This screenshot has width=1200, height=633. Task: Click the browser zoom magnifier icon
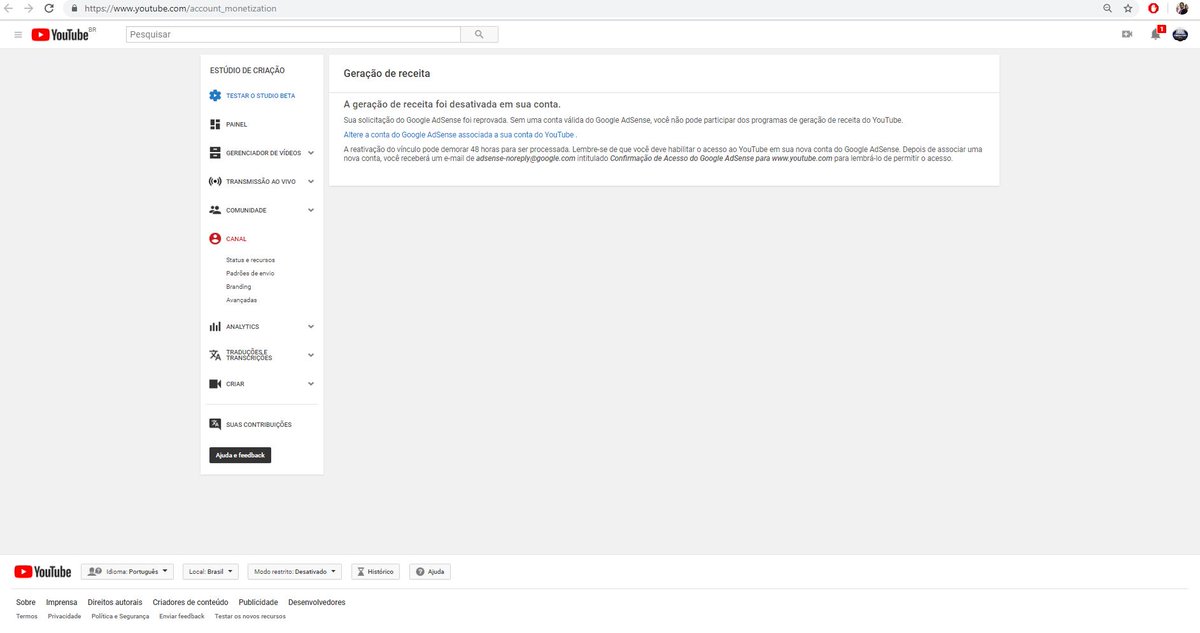pos(1107,8)
